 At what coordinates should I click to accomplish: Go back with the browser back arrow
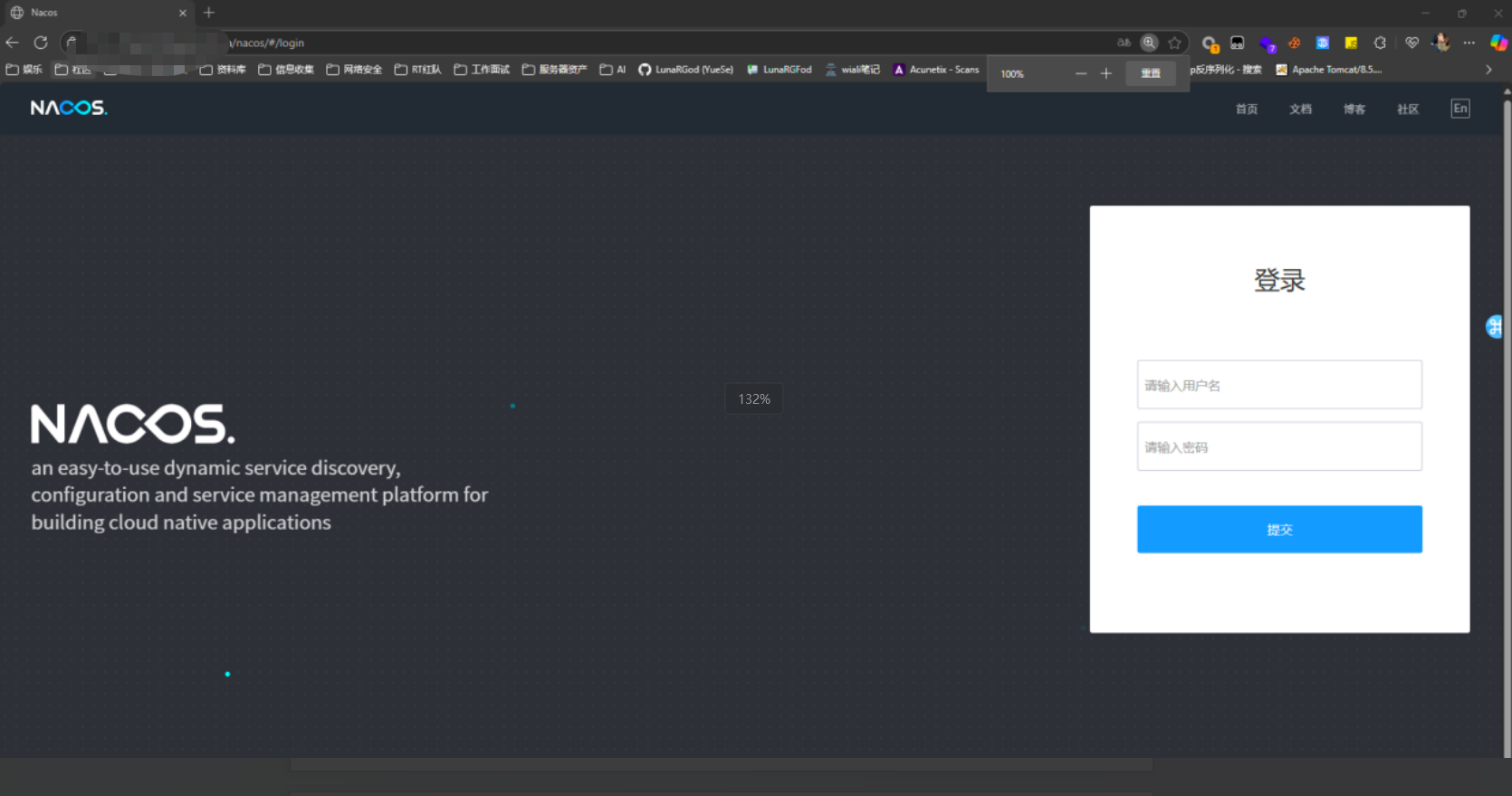(12, 43)
